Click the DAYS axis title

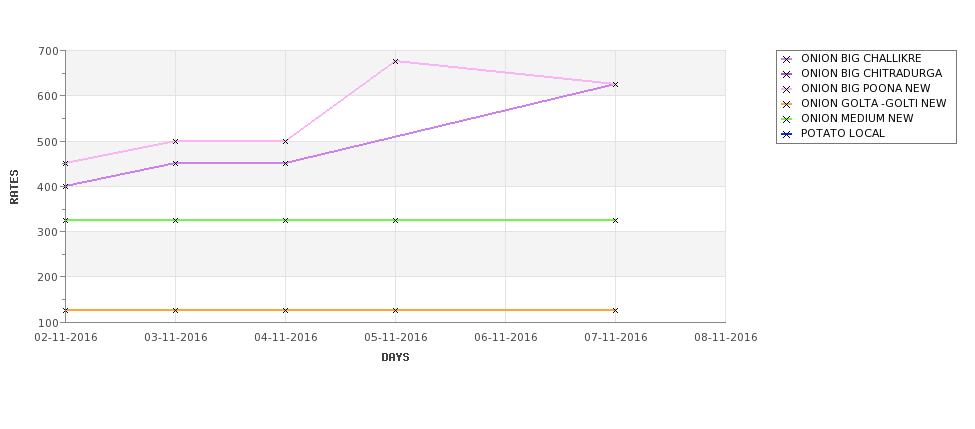point(395,358)
